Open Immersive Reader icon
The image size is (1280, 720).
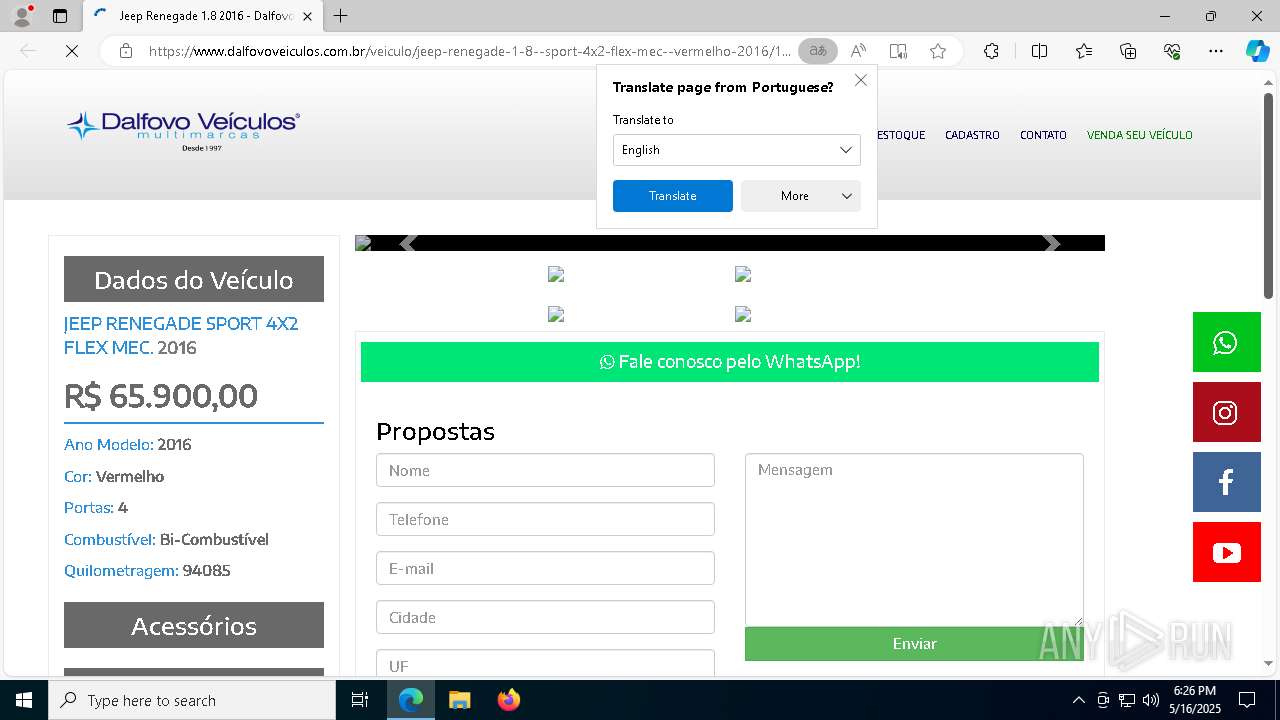(898, 51)
